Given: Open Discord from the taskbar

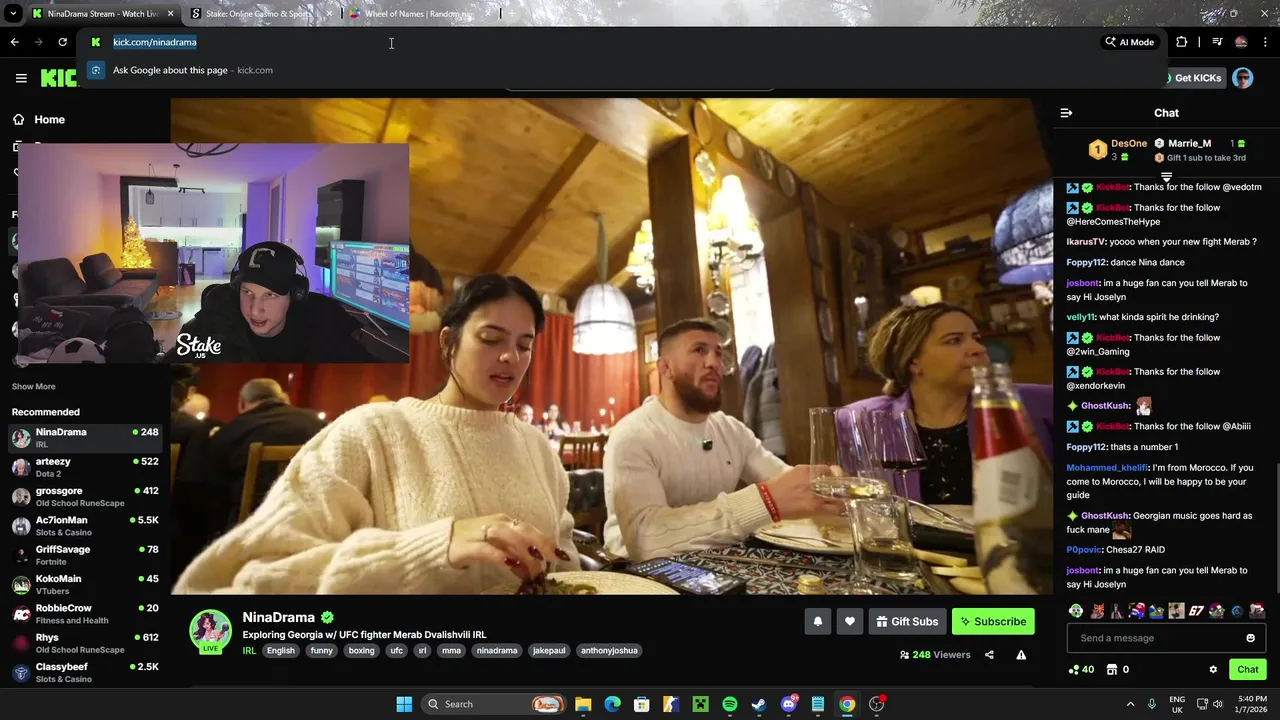Looking at the screenshot, I should (789, 704).
